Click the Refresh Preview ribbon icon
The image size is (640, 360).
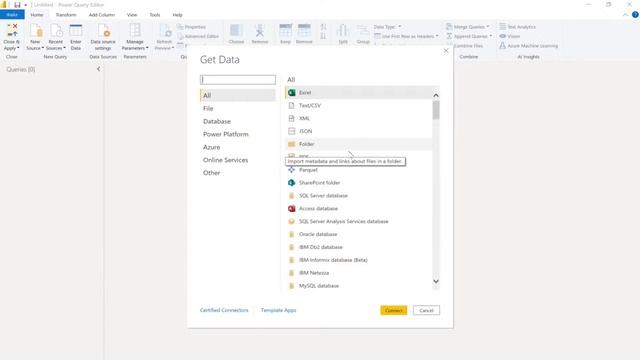pyautogui.click(x=164, y=31)
